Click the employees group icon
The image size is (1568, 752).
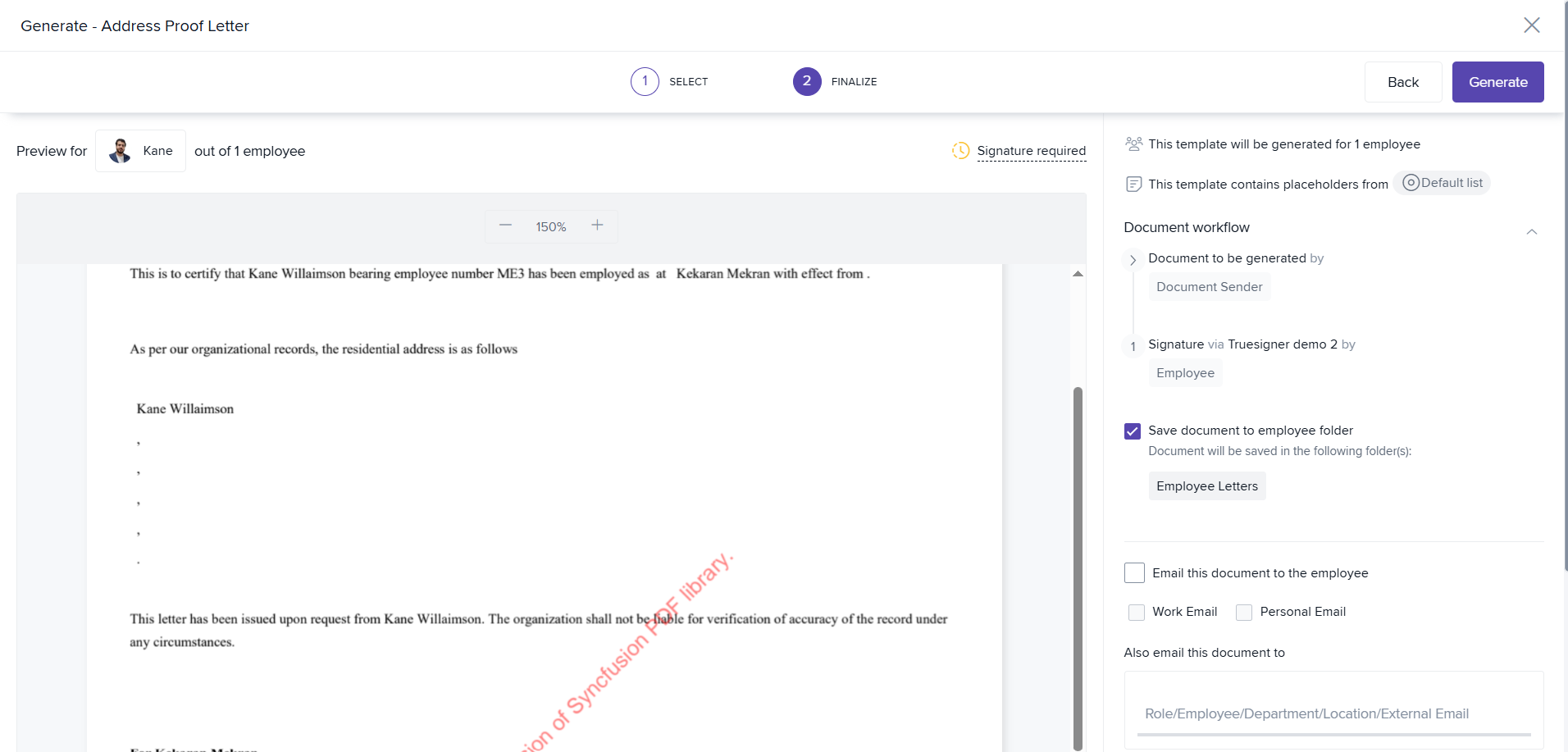(x=1133, y=144)
